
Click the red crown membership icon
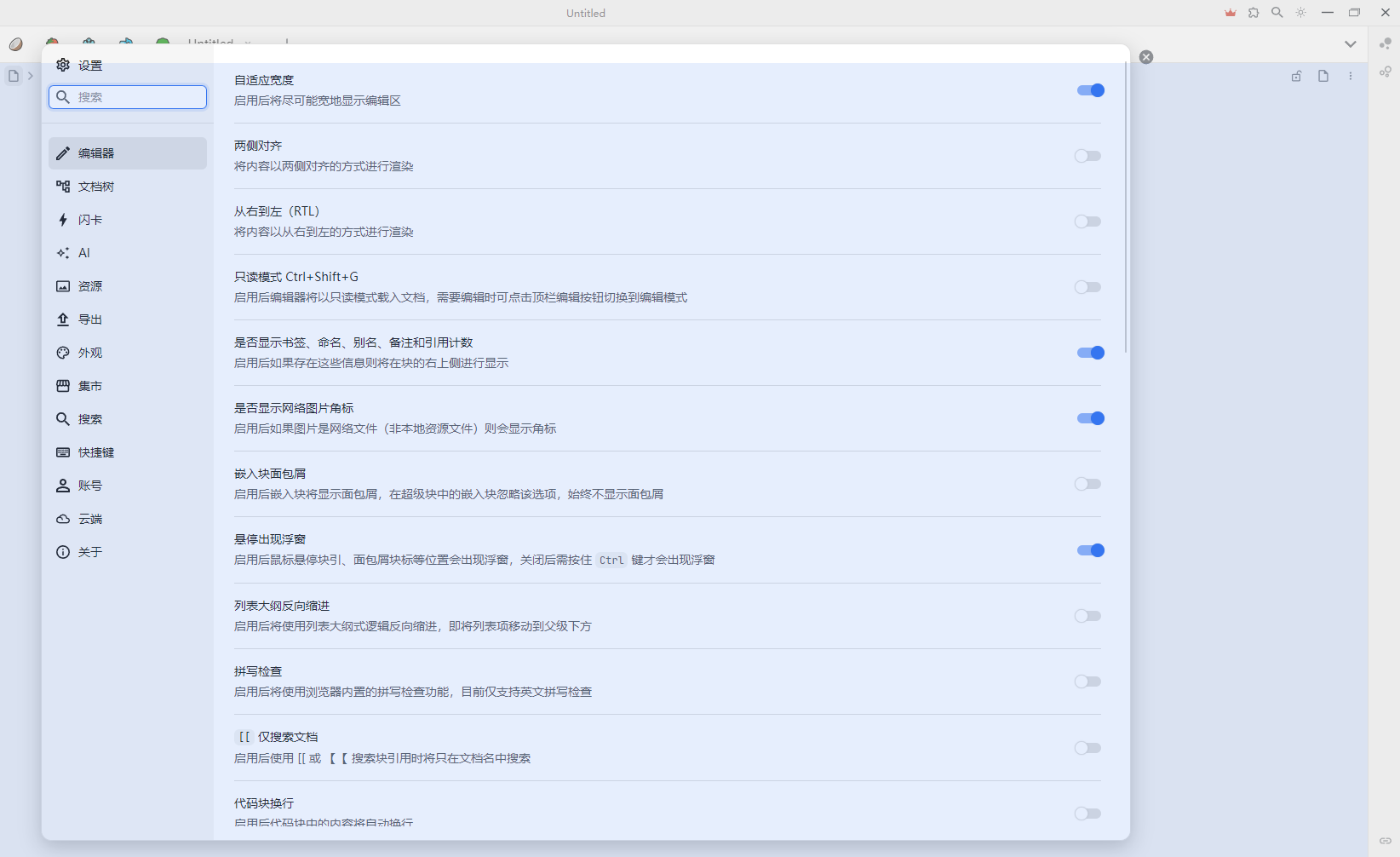(x=1231, y=13)
